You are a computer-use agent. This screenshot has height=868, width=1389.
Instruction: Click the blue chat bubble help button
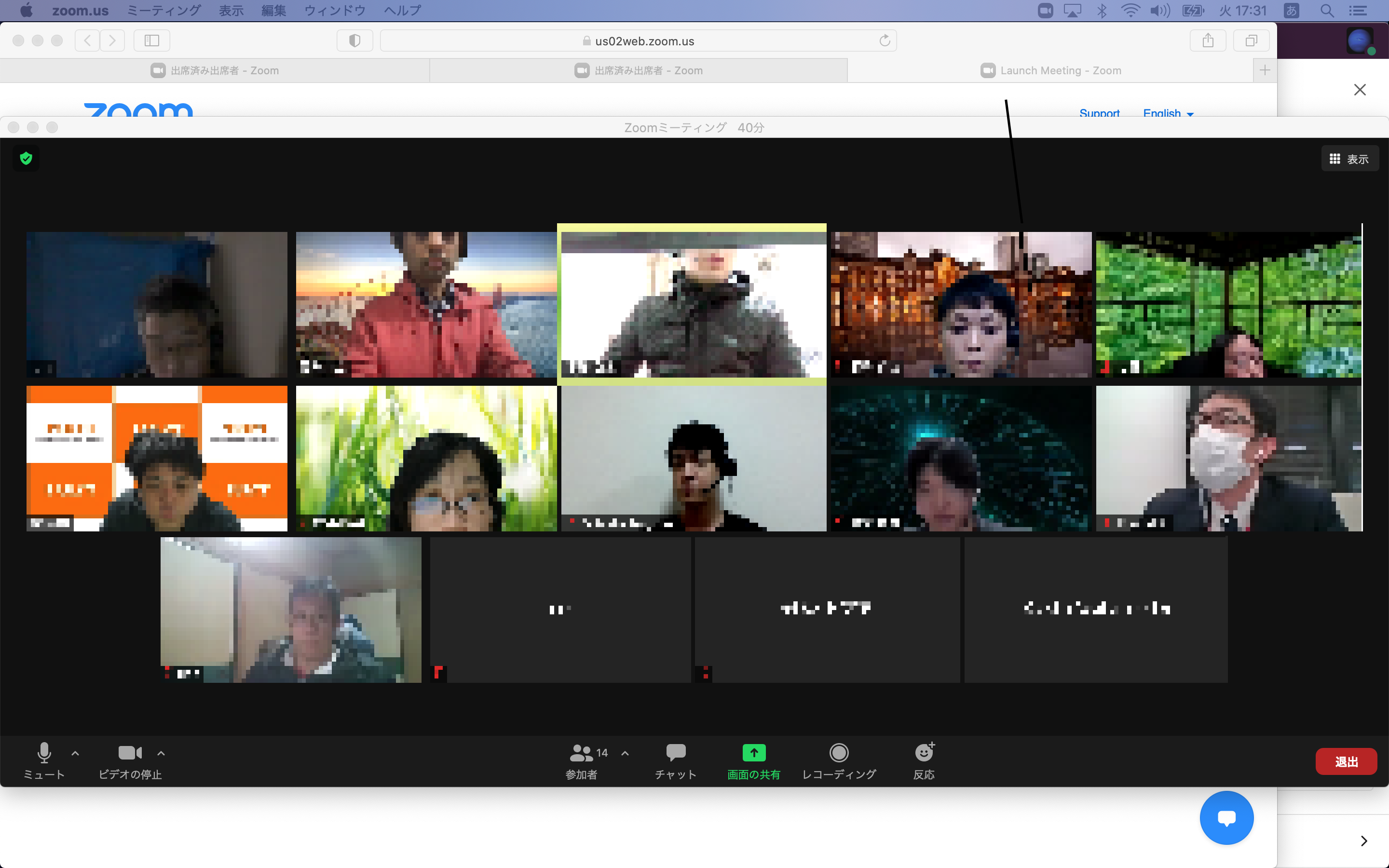(x=1226, y=817)
